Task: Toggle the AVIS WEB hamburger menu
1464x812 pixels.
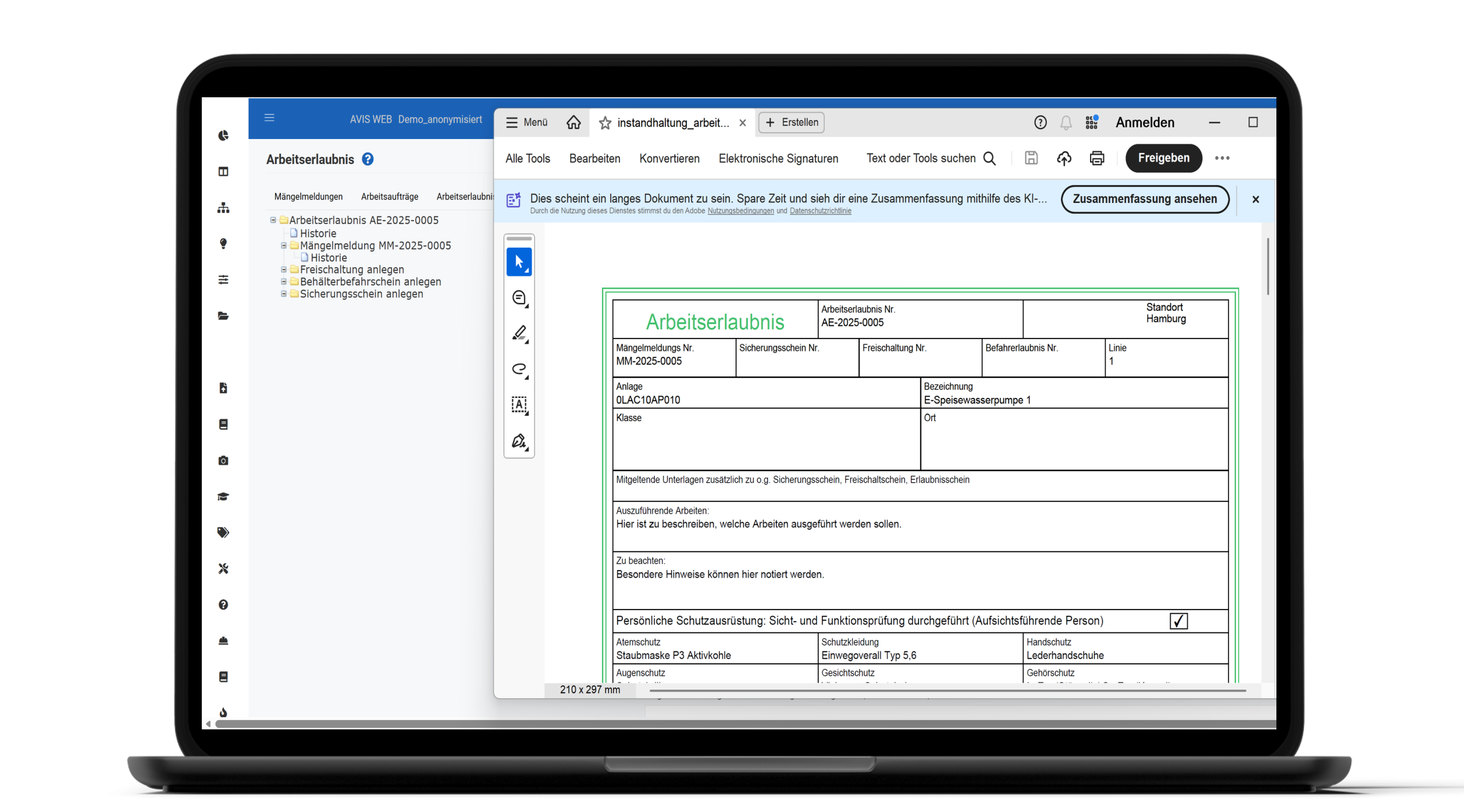Action: pyautogui.click(x=269, y=118)
